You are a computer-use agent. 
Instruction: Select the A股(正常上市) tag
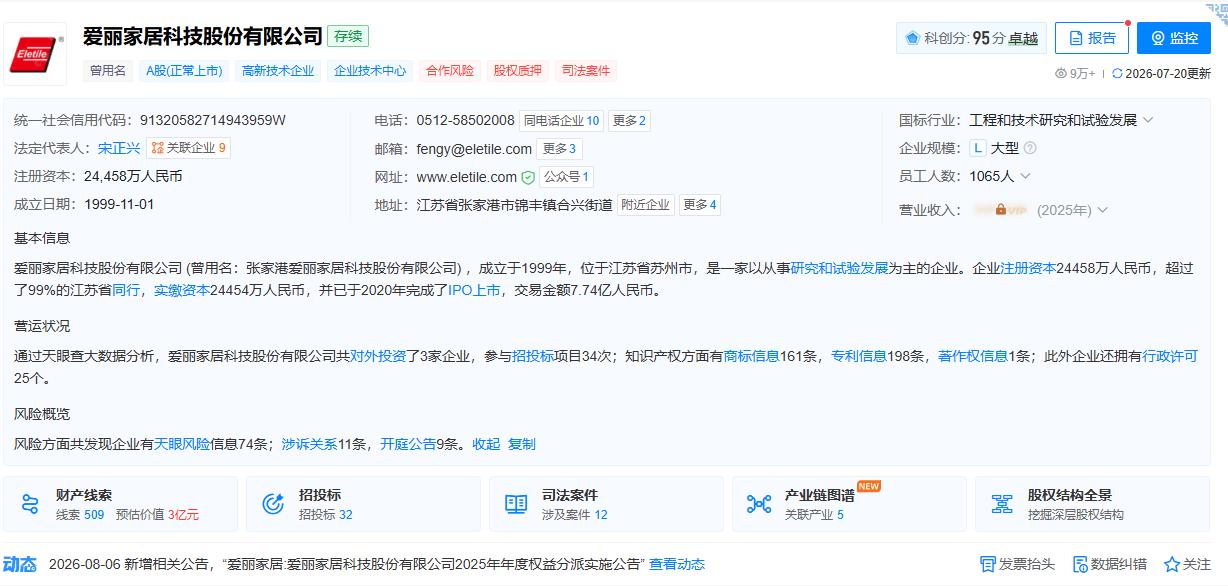183,71
